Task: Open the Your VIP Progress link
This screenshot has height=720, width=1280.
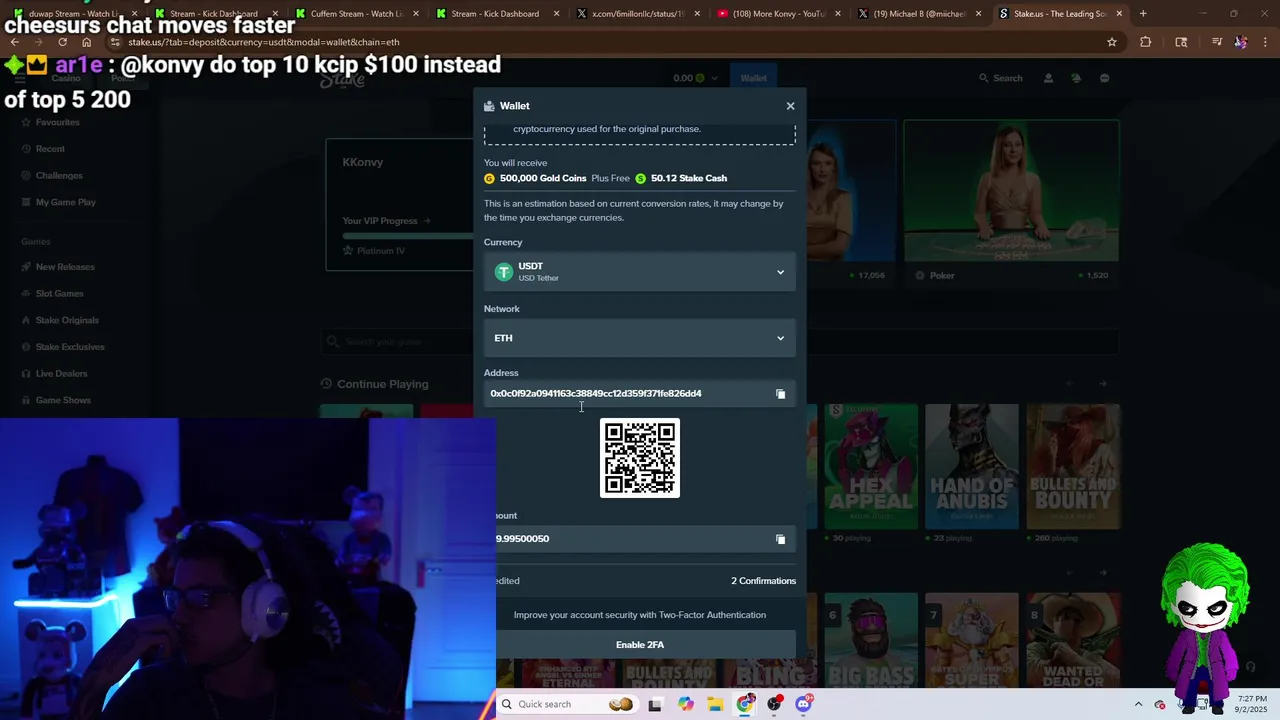Action: click(386, 221)
